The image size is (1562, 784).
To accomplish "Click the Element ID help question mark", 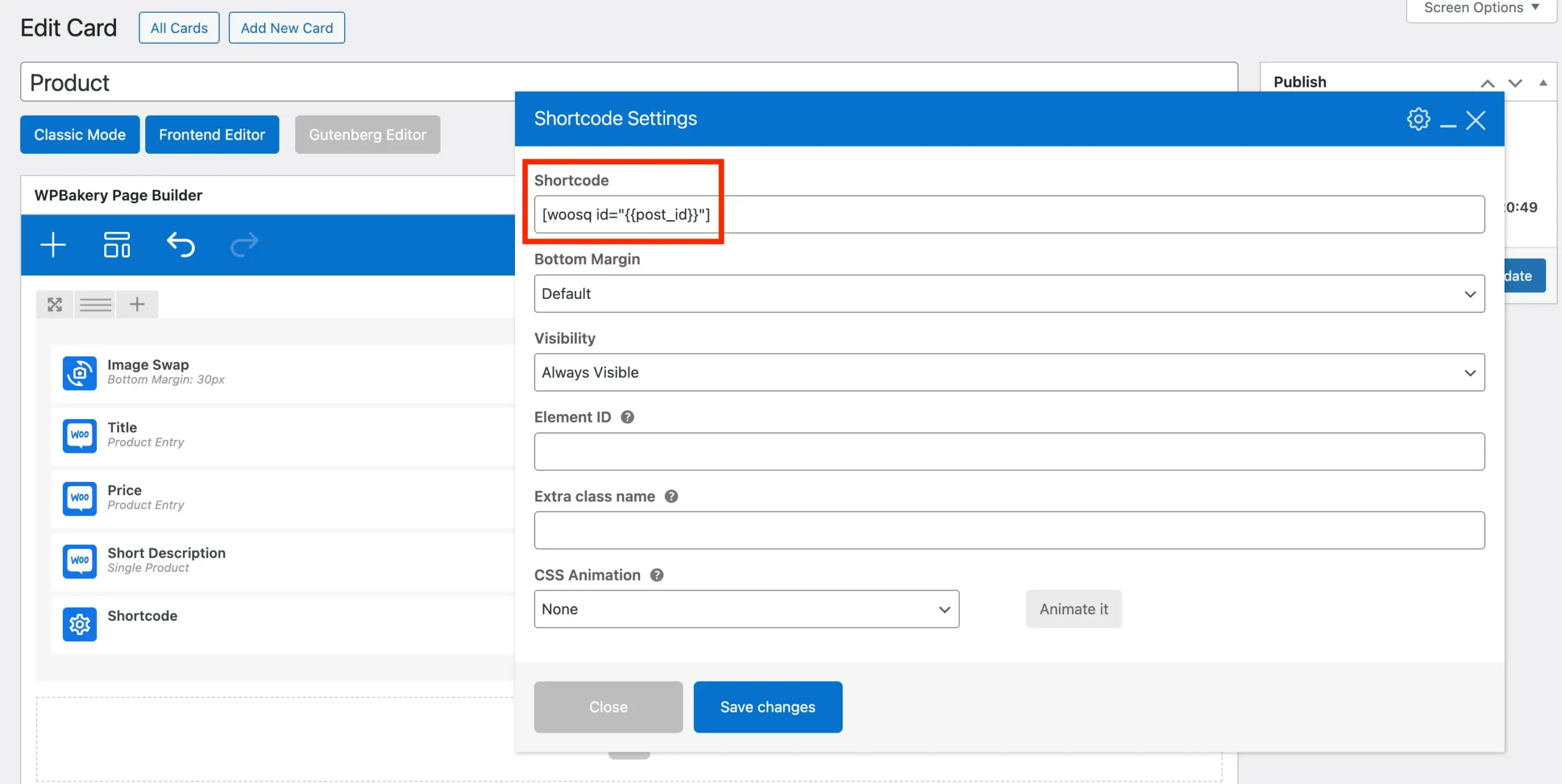I will 627,417.
